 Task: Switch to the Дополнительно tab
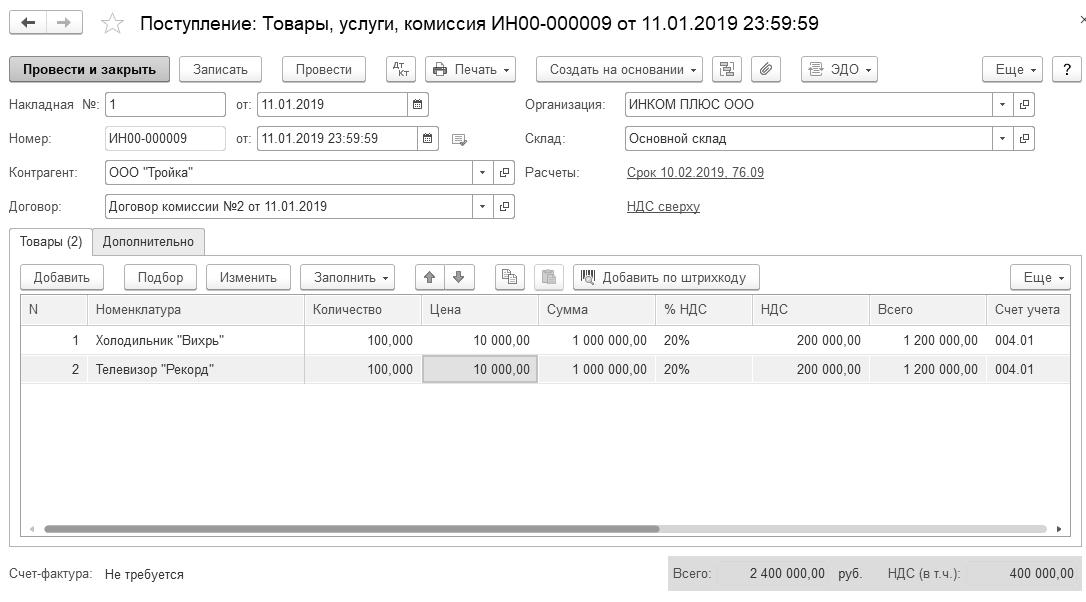(x=148, y=242)
